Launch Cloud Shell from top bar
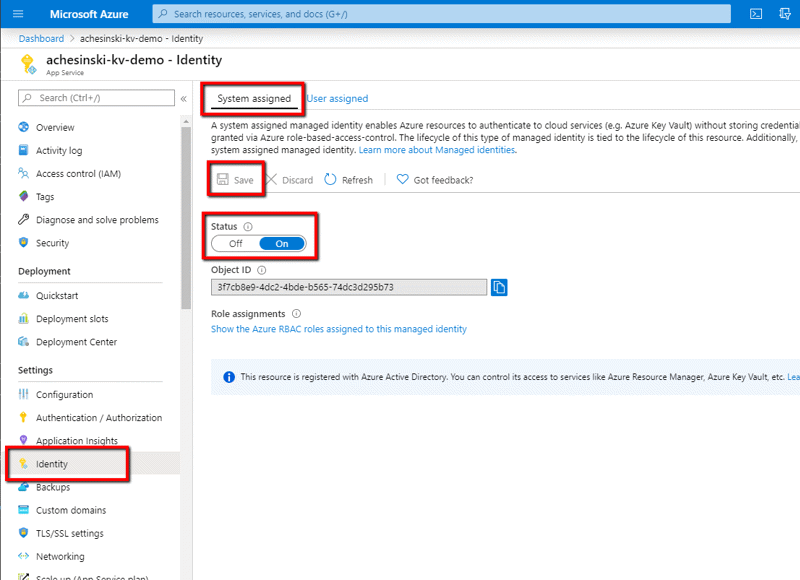Image resolution: width=800 pixels, height=580 pixels. 756,14
